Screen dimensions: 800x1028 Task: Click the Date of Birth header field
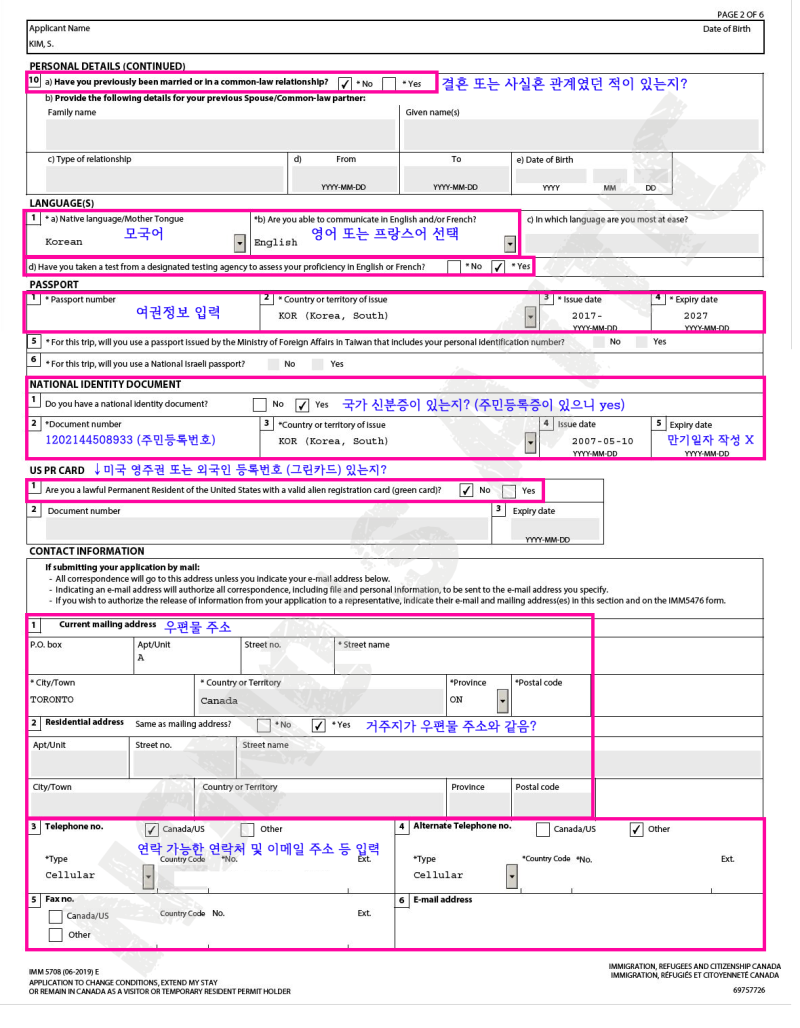tap(727, 29)
